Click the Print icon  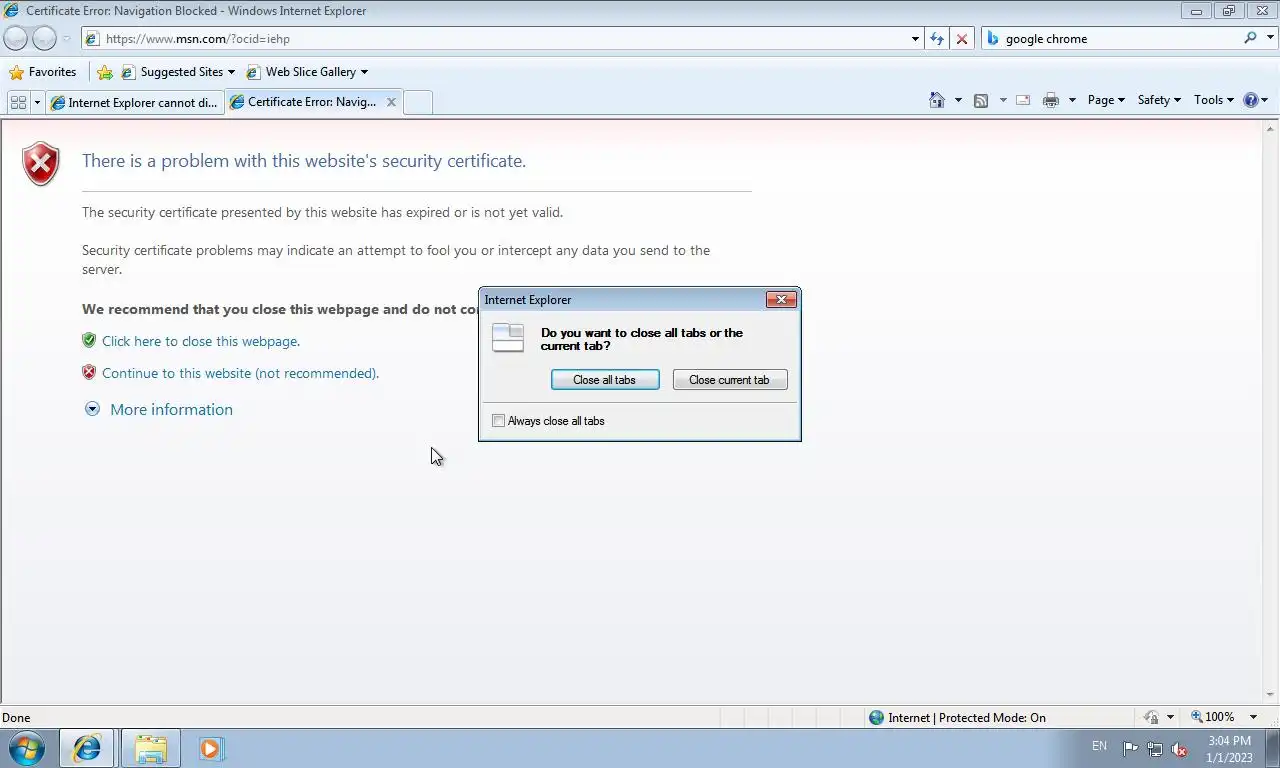coord(1050,100)
